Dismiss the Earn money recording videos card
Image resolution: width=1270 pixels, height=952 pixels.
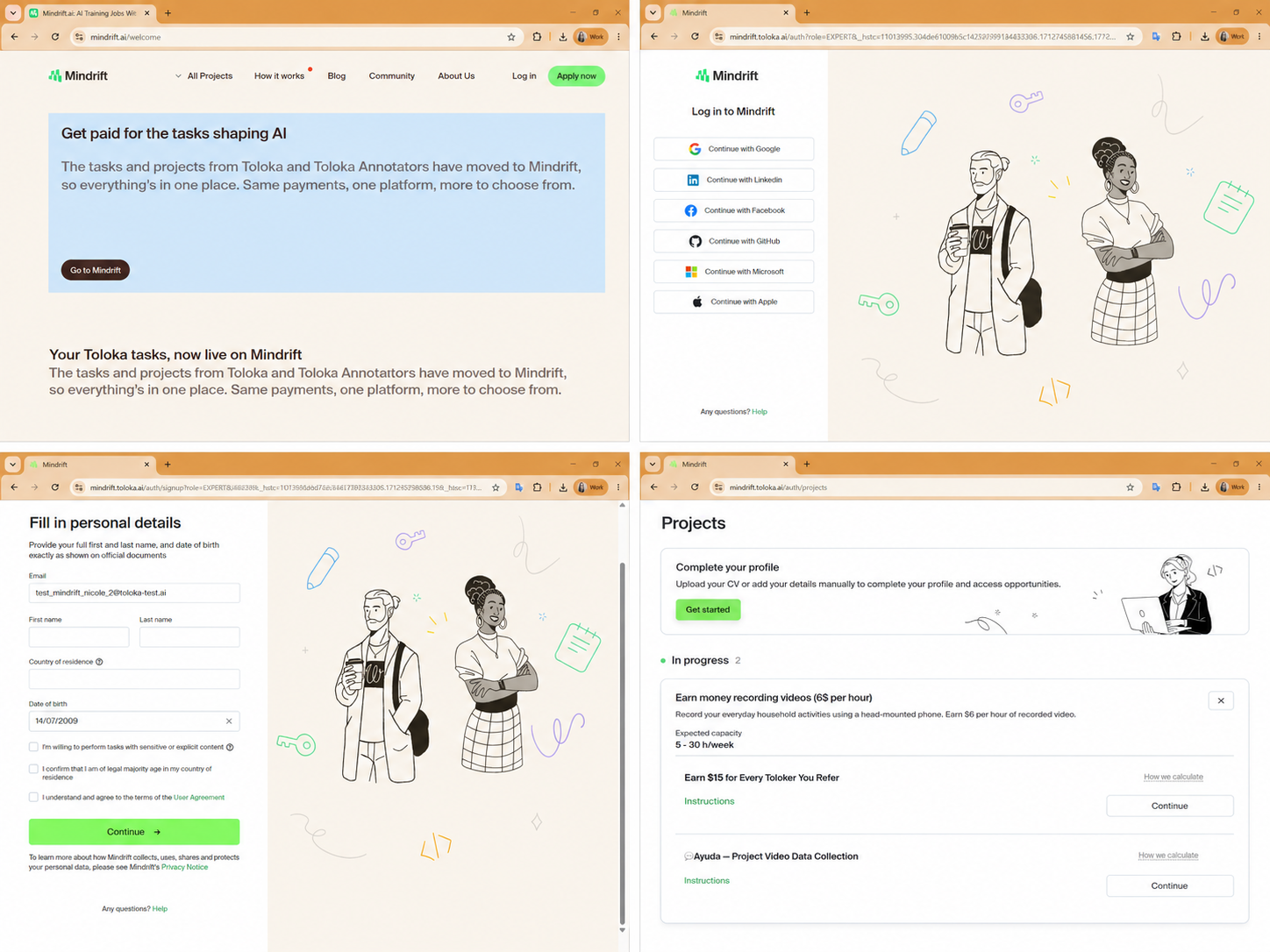tap(1221, 700)
